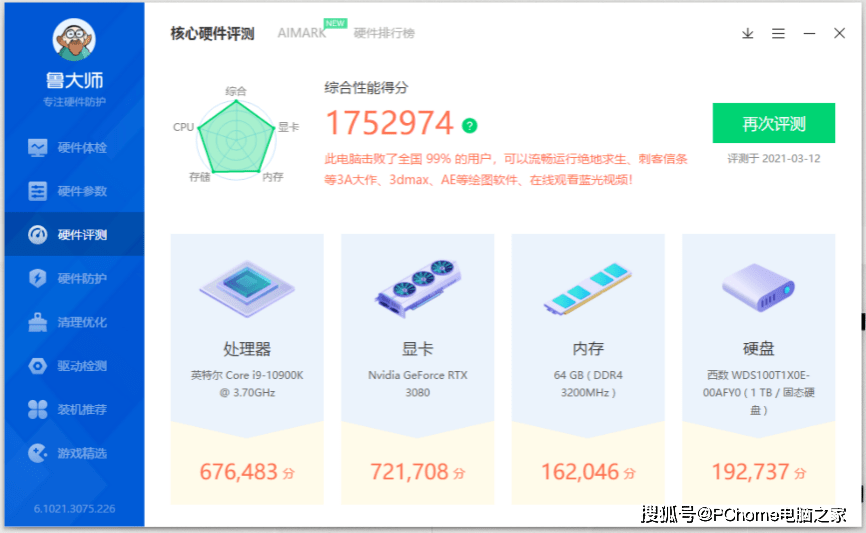Switch to 硬件排行榜 tab
Viewport: 866px width, 533px height.
coord(384,34)
